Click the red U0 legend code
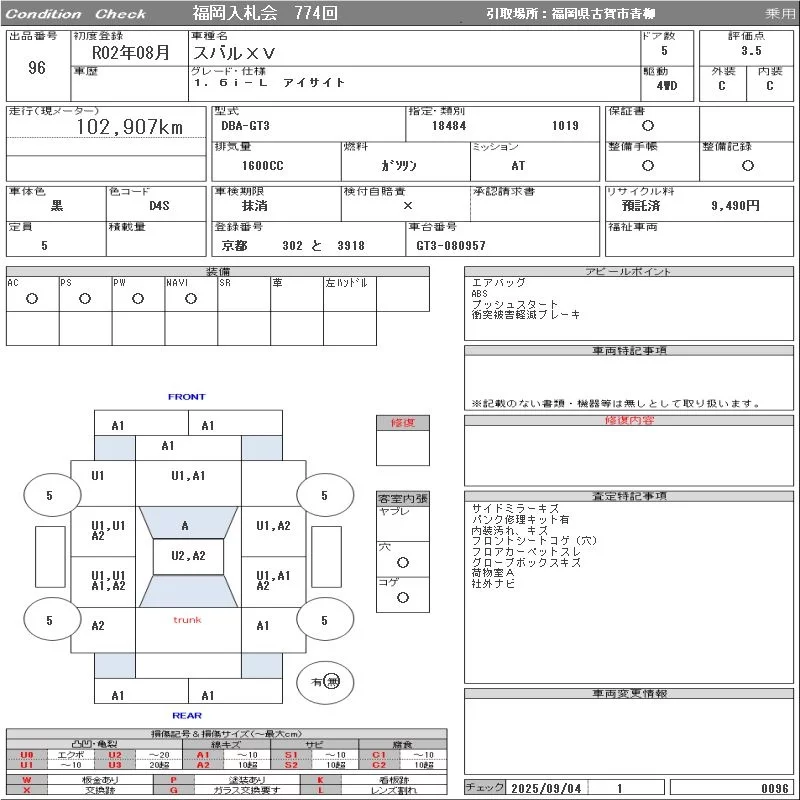 click(x=27, y=755)
